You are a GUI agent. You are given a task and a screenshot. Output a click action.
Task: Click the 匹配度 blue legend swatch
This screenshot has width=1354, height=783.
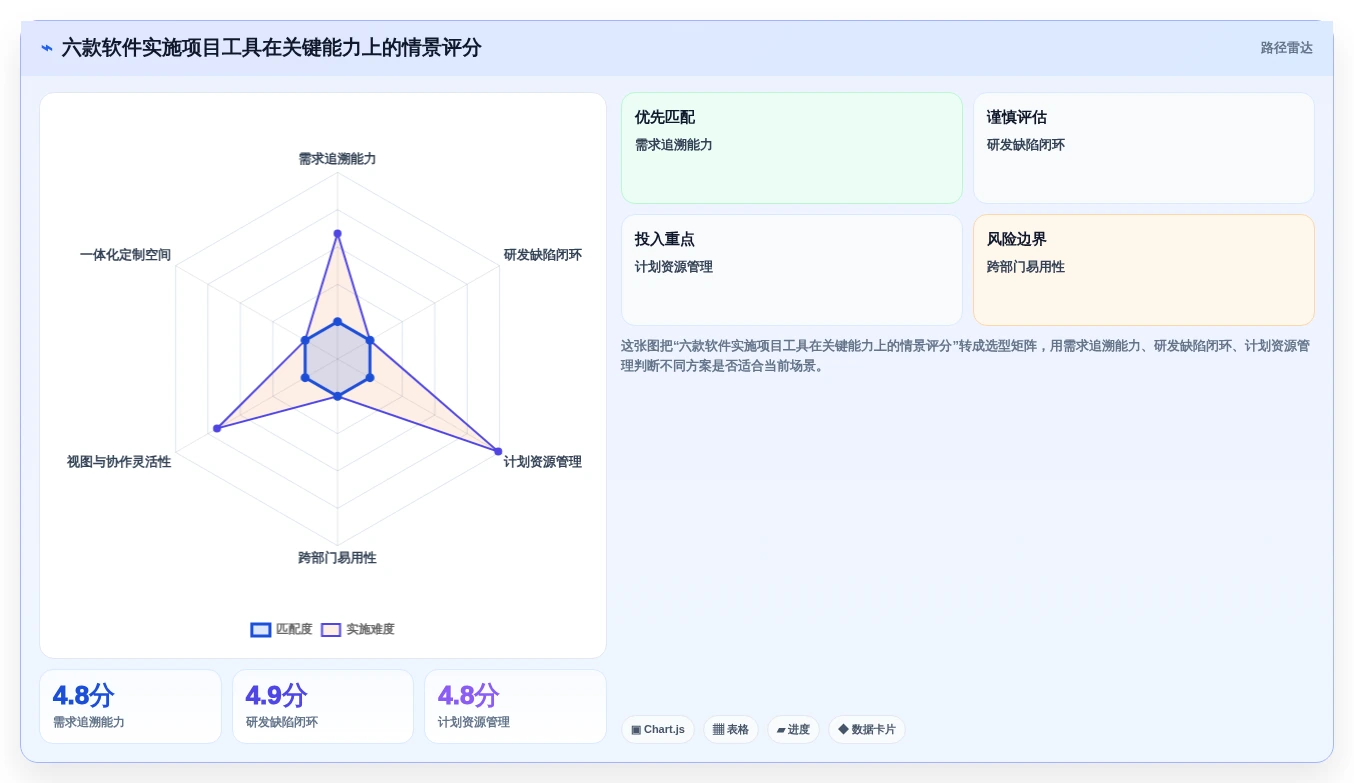[x=261, y=630]
